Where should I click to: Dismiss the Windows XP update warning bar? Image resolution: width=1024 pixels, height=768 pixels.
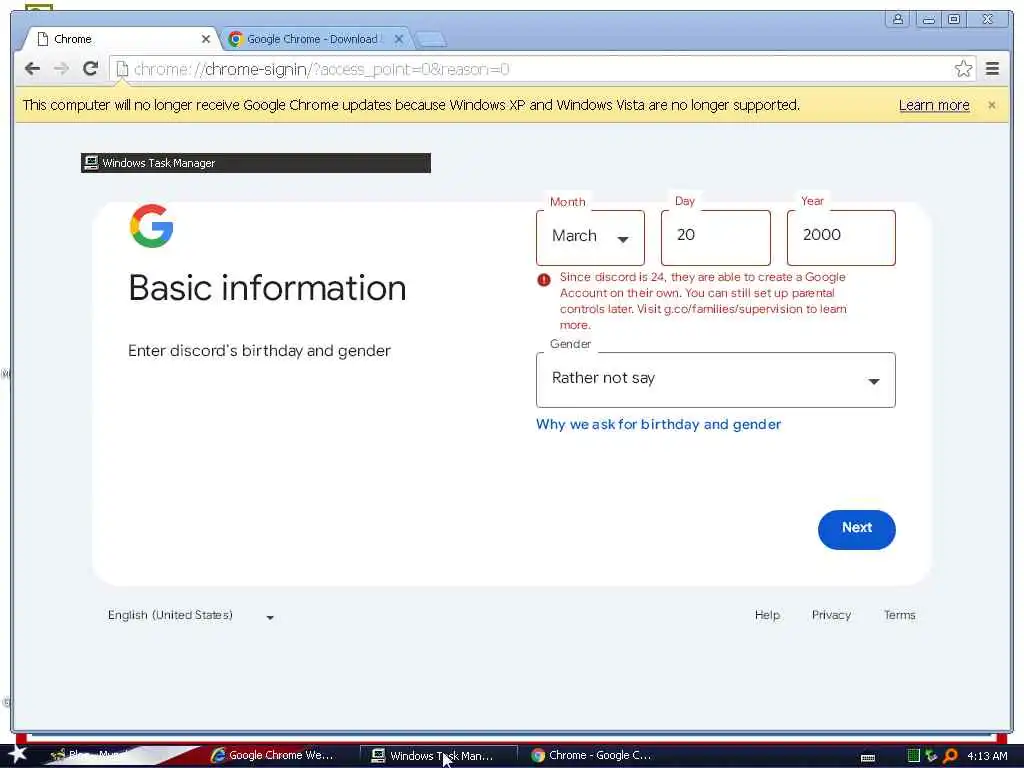(991, 105)
